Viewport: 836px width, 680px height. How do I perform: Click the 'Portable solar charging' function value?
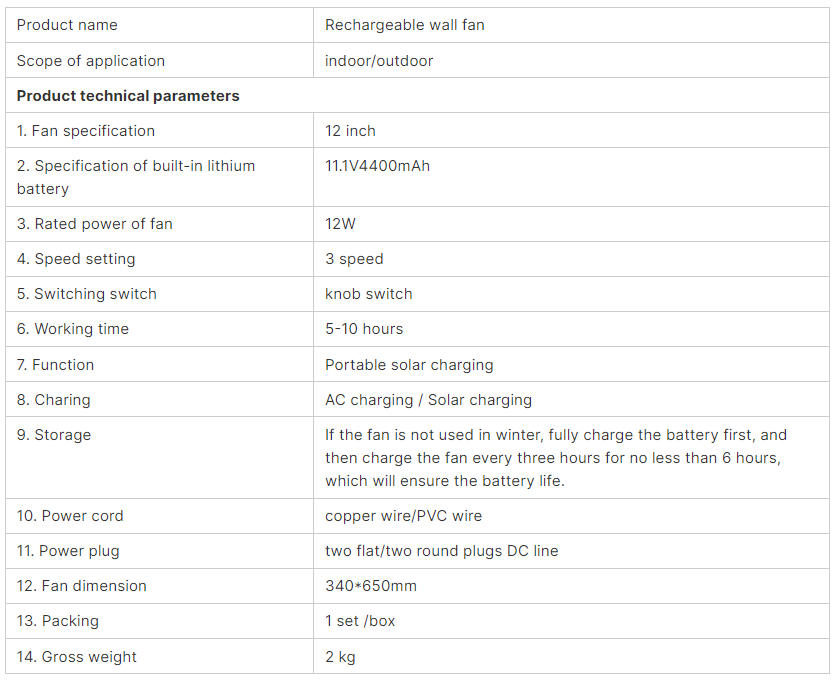click(409, 365)
